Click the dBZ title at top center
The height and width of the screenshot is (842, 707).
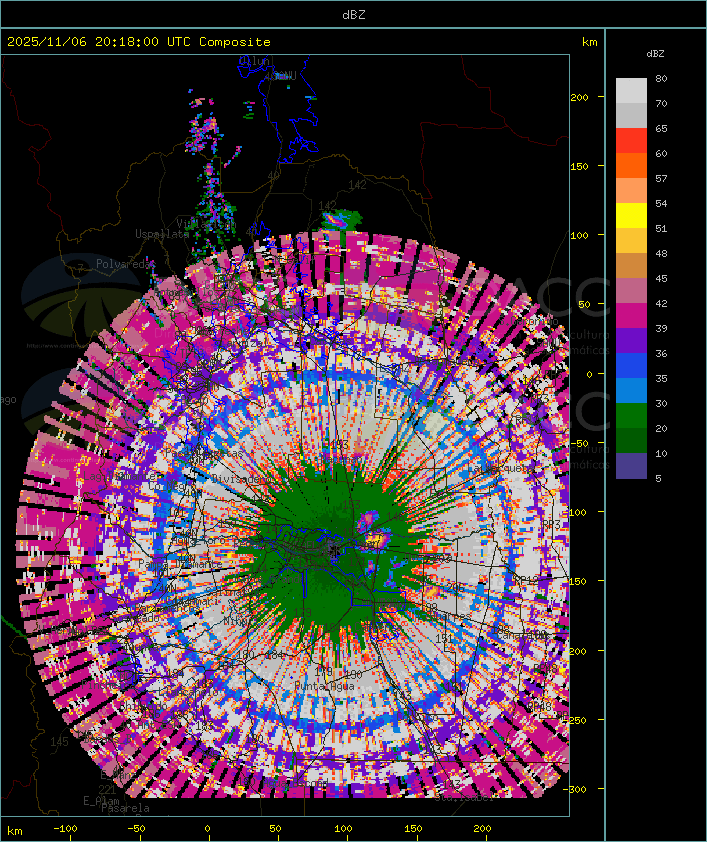coord(354,15)
